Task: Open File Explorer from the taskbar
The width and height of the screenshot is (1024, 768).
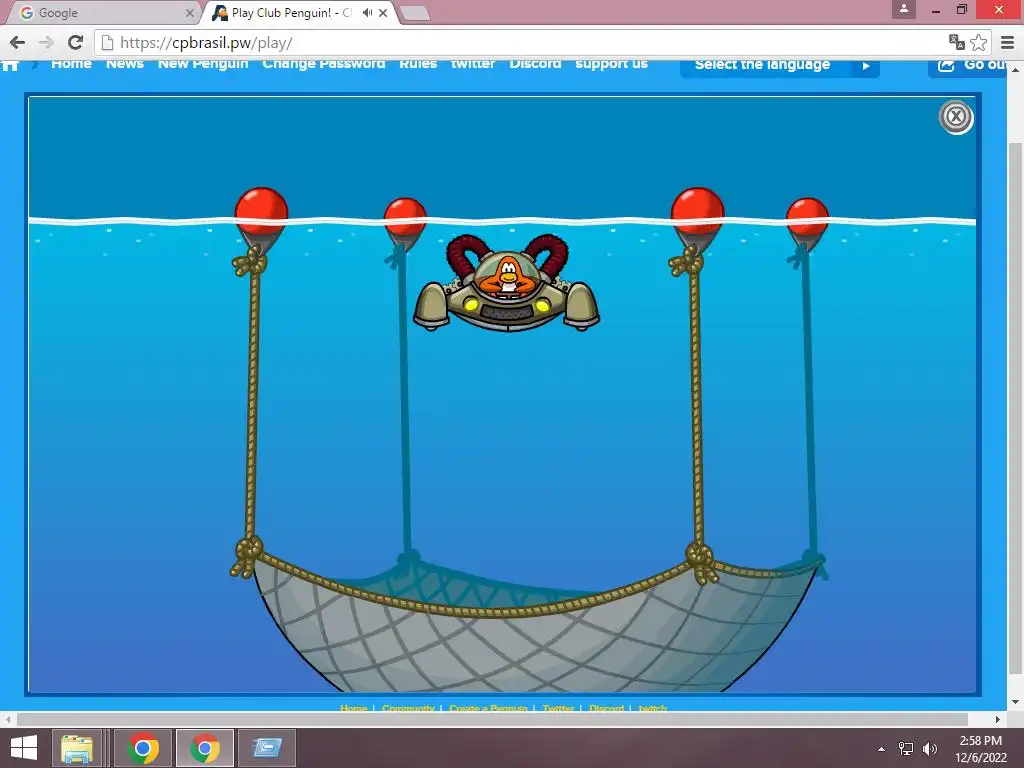Action: pyautogui.click(x=77, y=748)
